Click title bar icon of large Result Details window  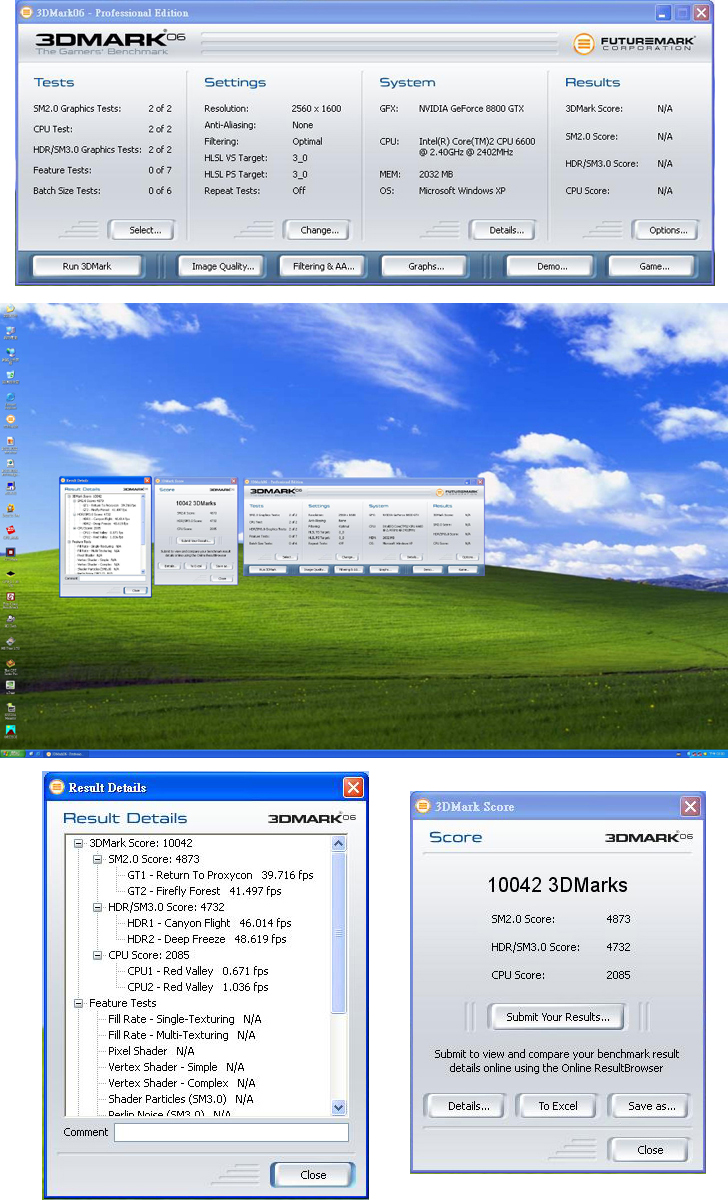click(x=56, y=787)
